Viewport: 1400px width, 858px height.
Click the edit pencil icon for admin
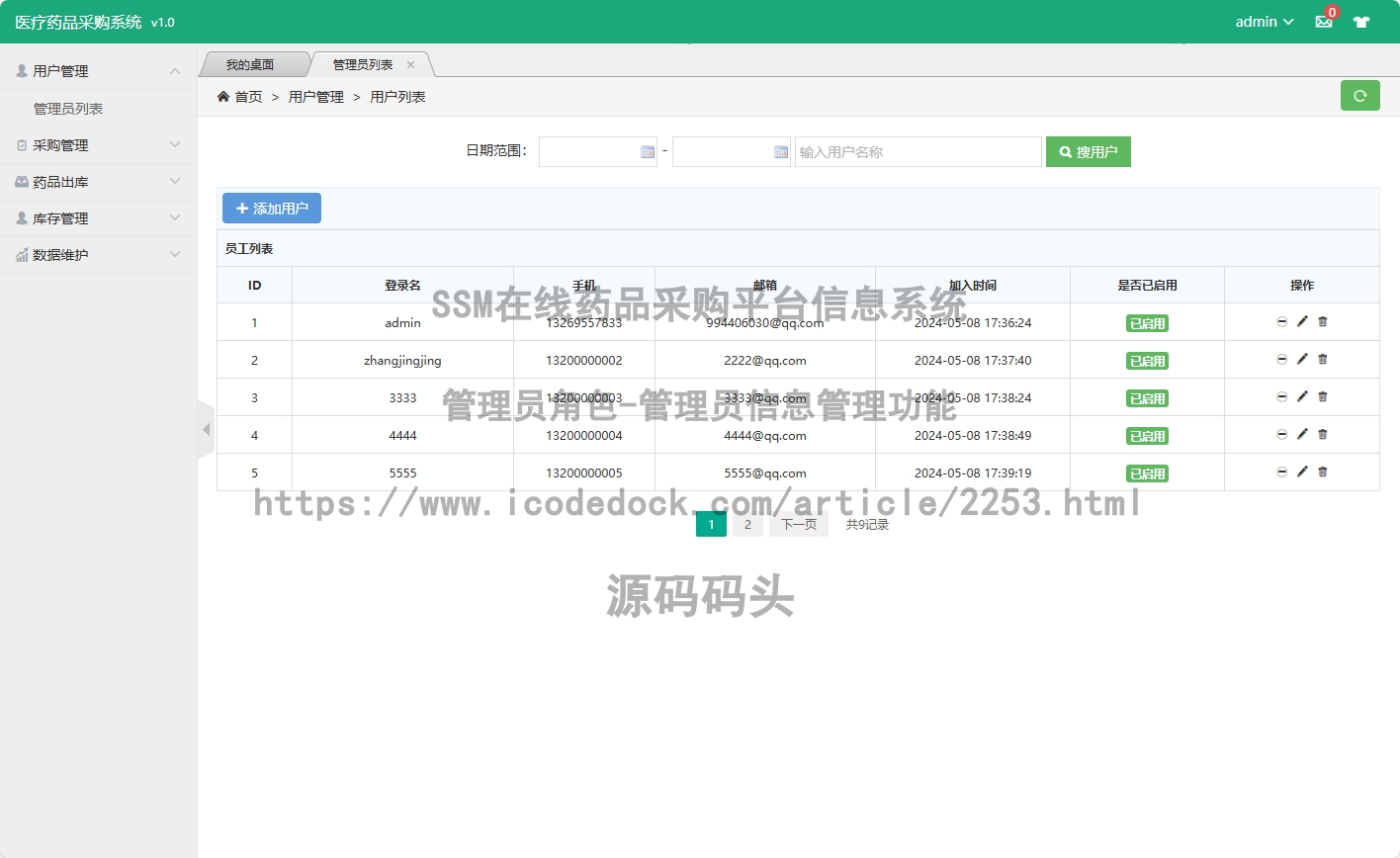[1302, 321]
